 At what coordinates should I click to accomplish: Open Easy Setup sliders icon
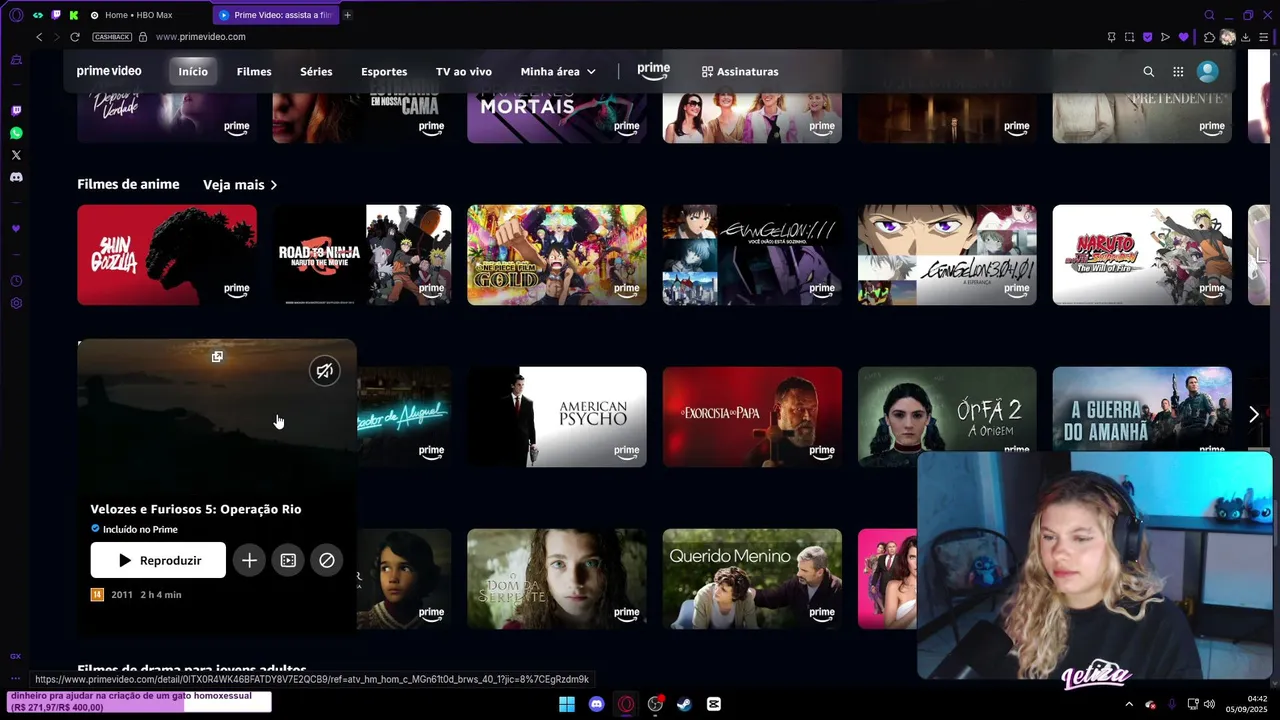click(x=1264, y=37)
